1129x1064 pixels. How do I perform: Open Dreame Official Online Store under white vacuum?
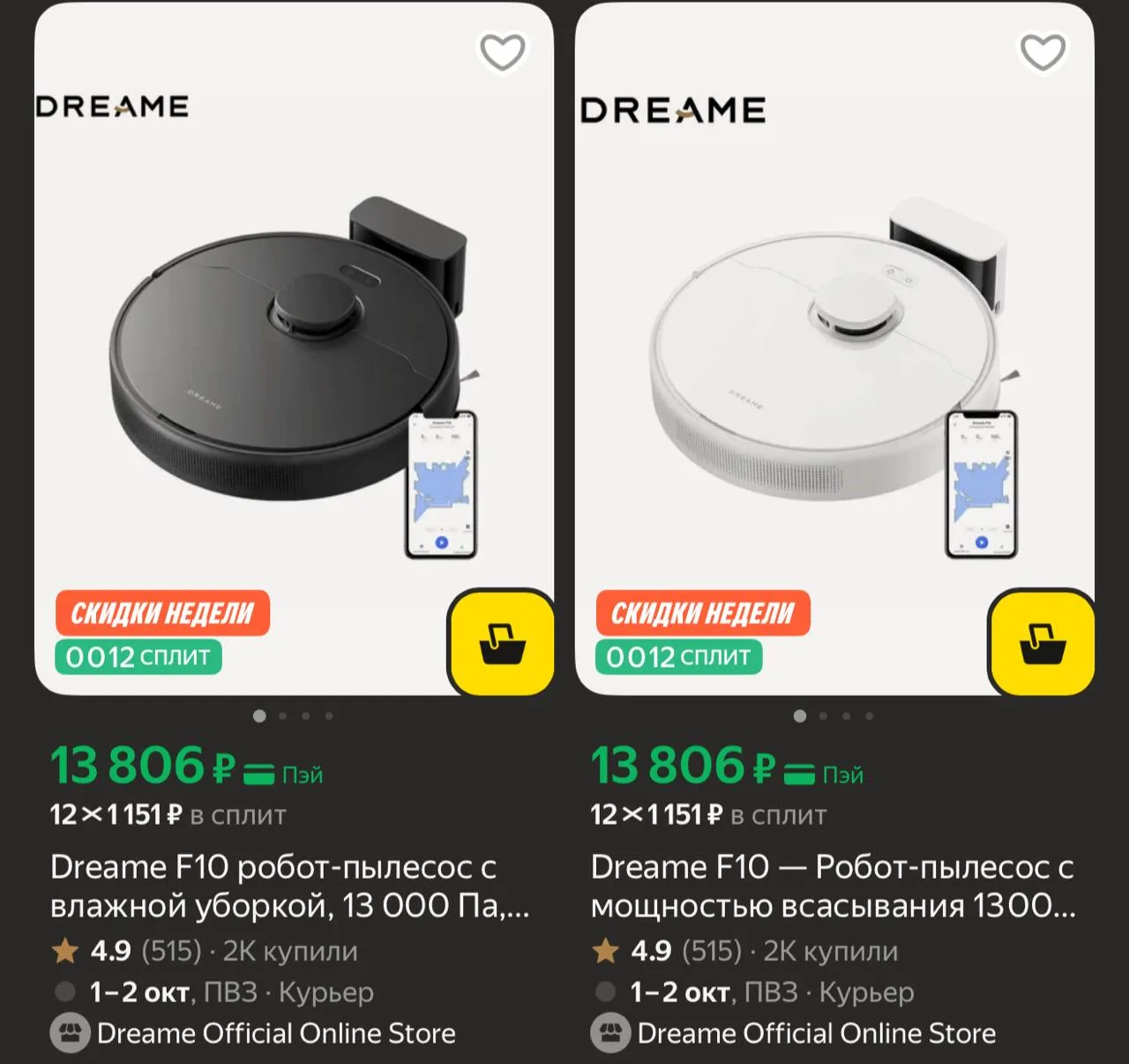[x=817, y=1033]
